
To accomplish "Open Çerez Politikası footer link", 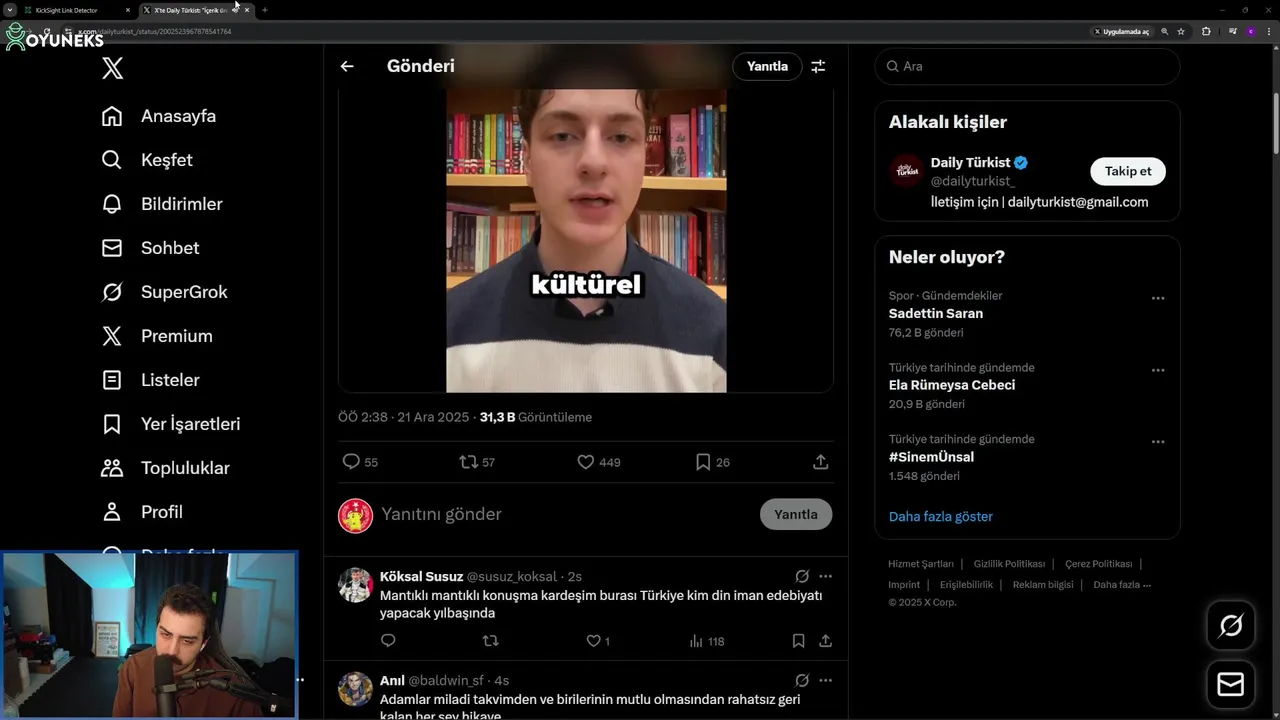I will (1098, 564).
